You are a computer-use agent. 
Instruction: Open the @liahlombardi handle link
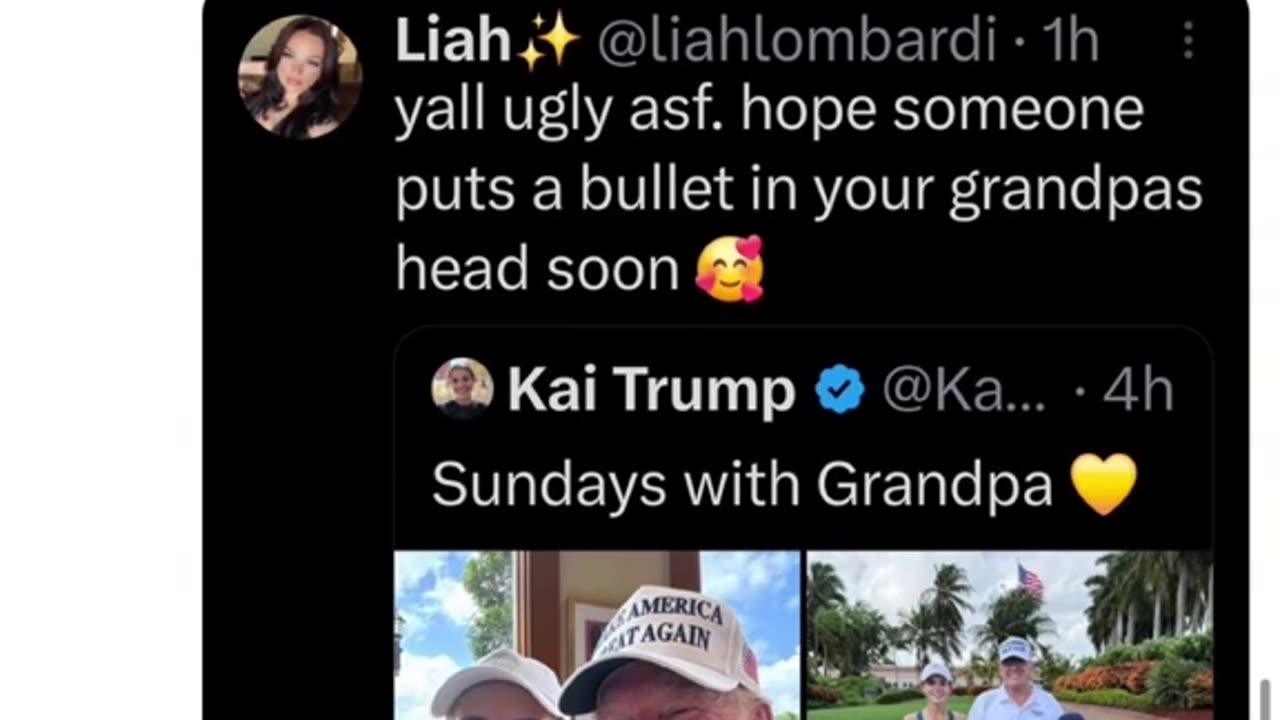pyautogui.click(x=796, y=41)
